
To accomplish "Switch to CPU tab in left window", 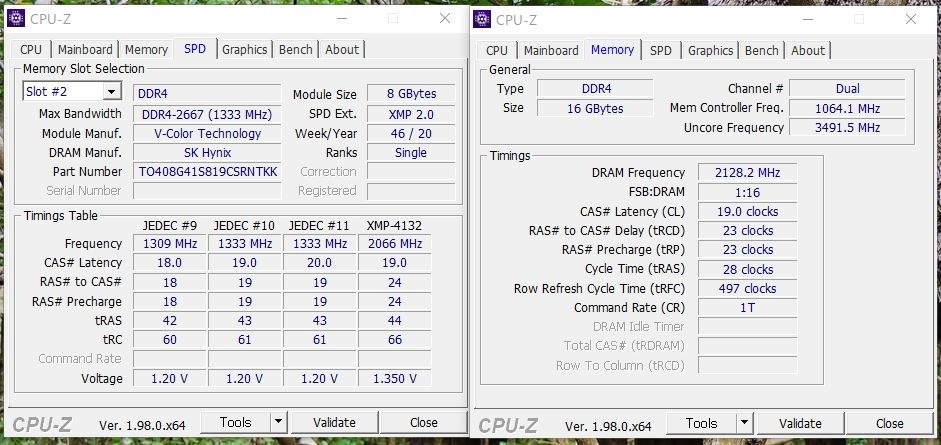I will (x=31, y=50).
